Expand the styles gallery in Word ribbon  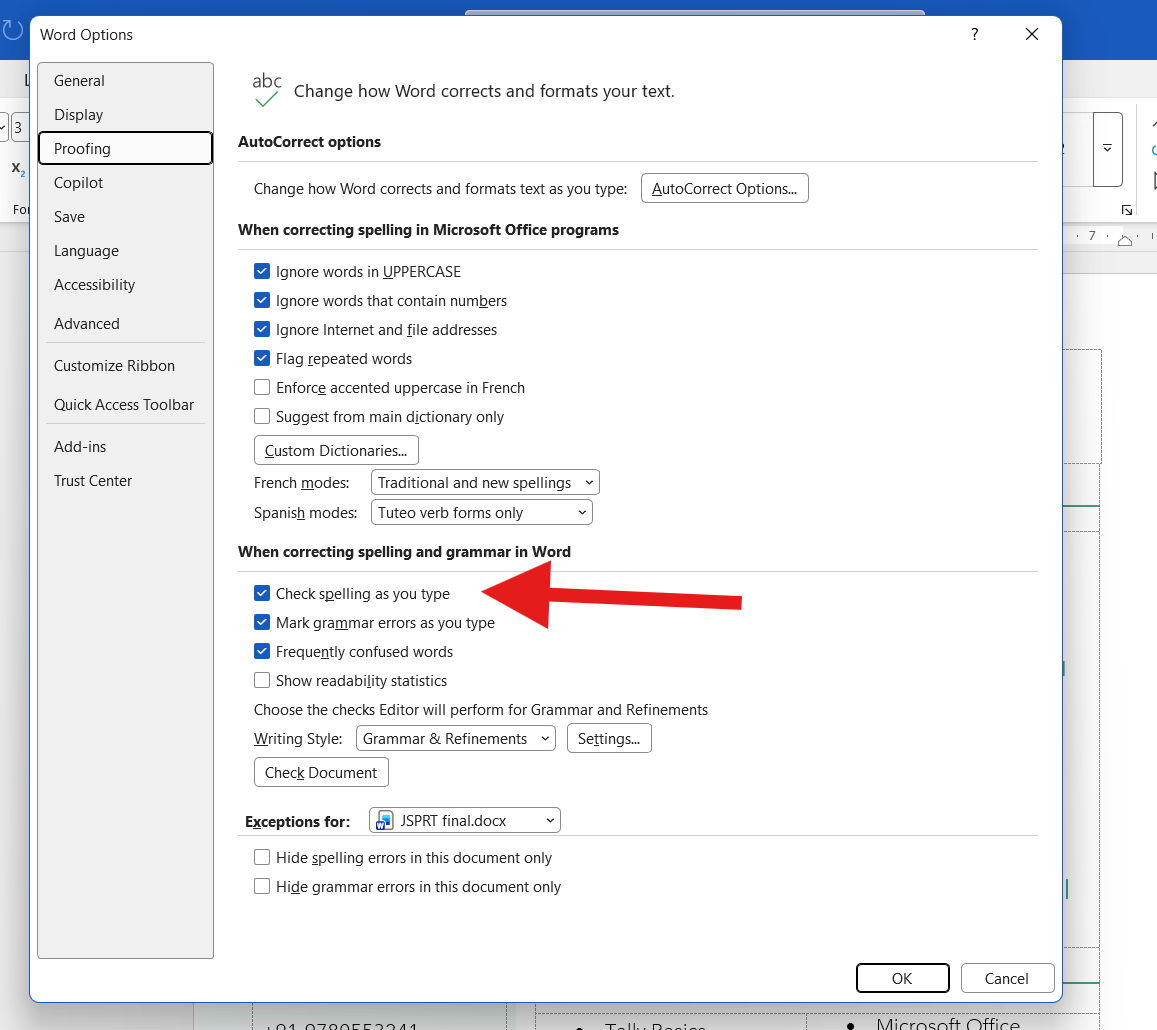(x=1108, y=149)
